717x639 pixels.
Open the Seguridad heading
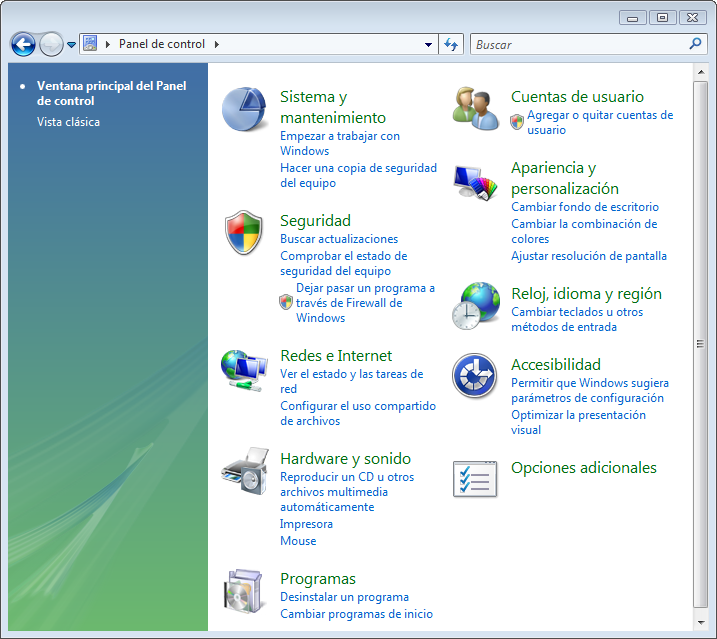point(316,220)
